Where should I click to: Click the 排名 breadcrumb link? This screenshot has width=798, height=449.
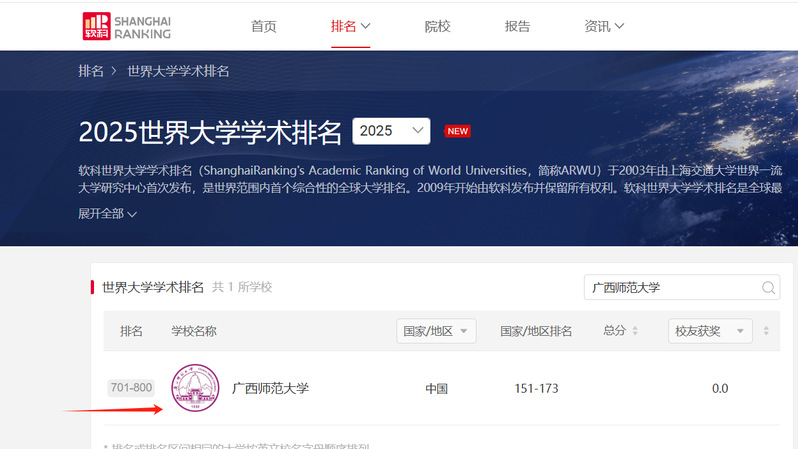pyautogui.click(x=91, y=71)
